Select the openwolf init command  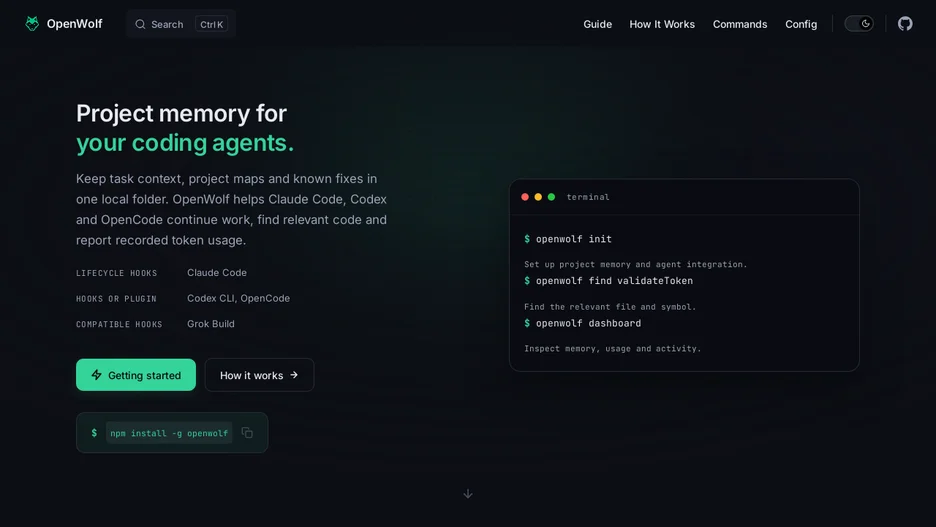point(573,239)
